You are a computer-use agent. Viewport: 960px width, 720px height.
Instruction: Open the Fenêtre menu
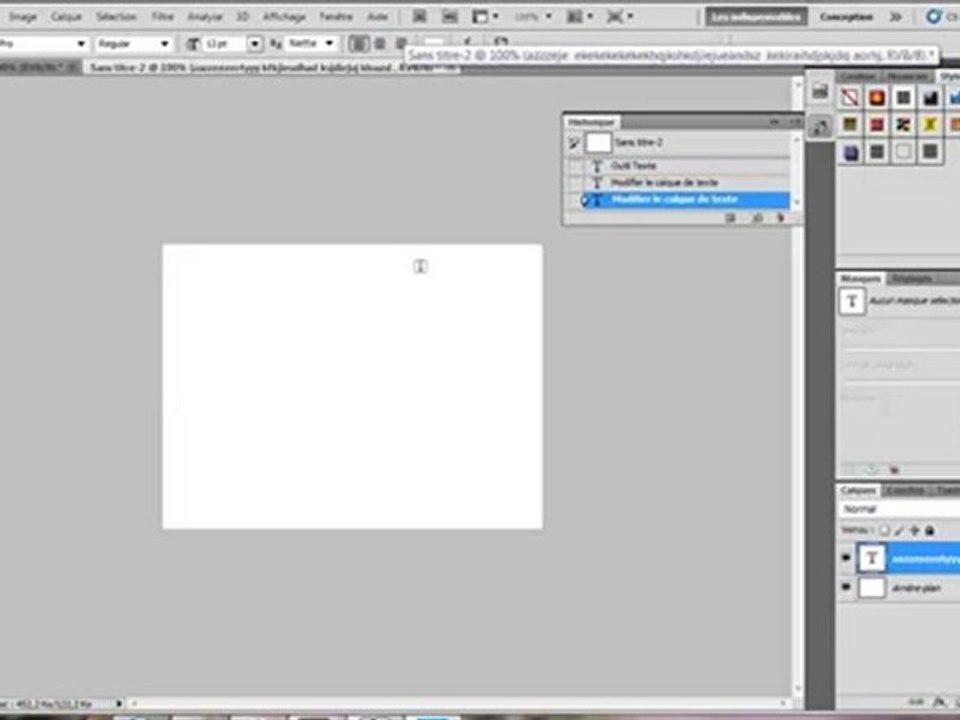click(336, 17)
